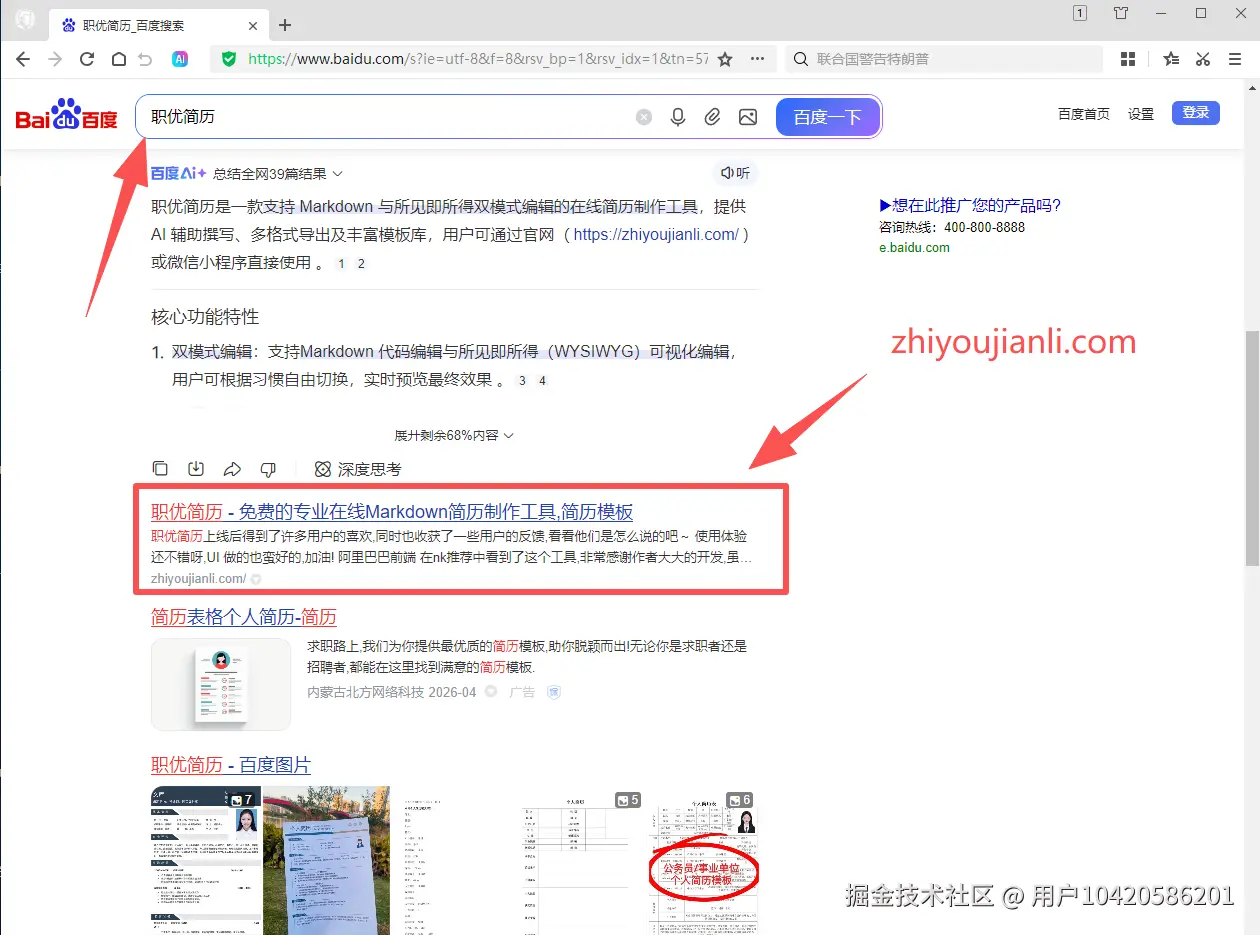Expand the 总结全网39篇结果 dropdown
Viewport: 1260px width, 935px height.
tap(277, 173)
